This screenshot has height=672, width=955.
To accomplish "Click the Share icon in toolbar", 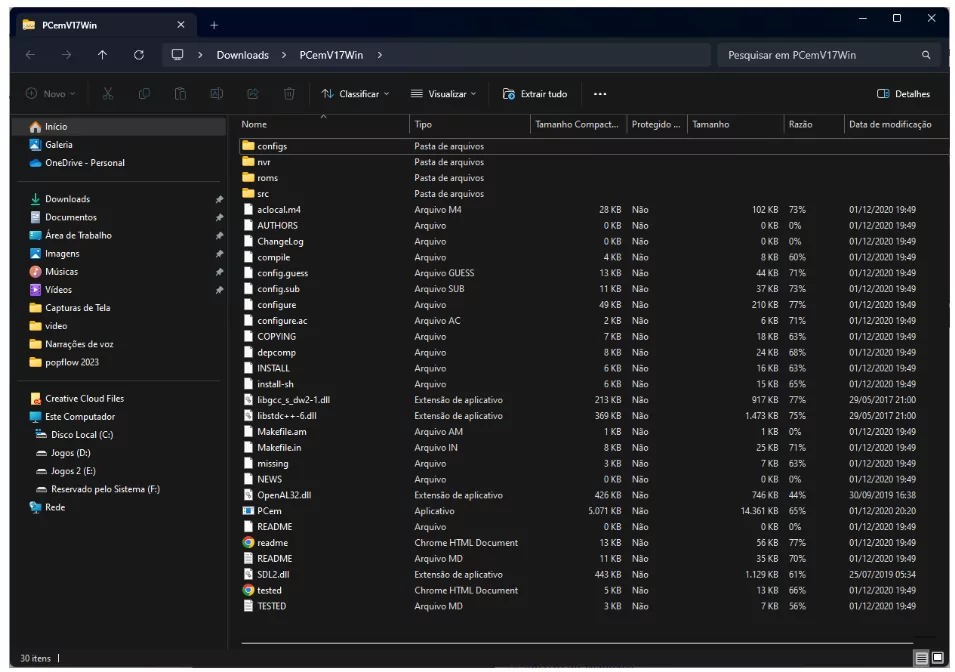I will (x=253, y=94).
